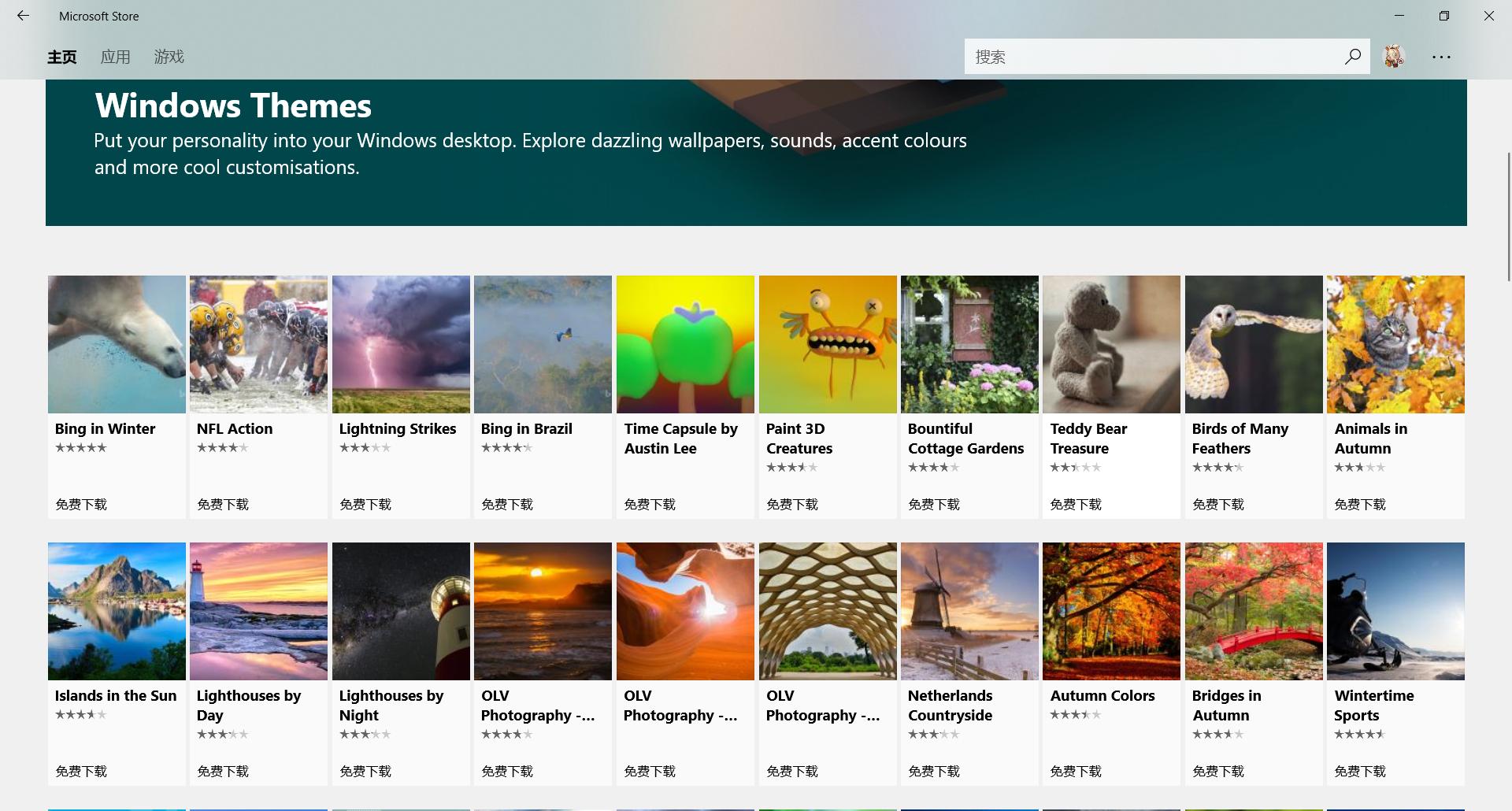Viewport: 1512px width, 811px height.
Task: Open the user profile avatar
Action: pyautogui.click(x=1394, y=57)
